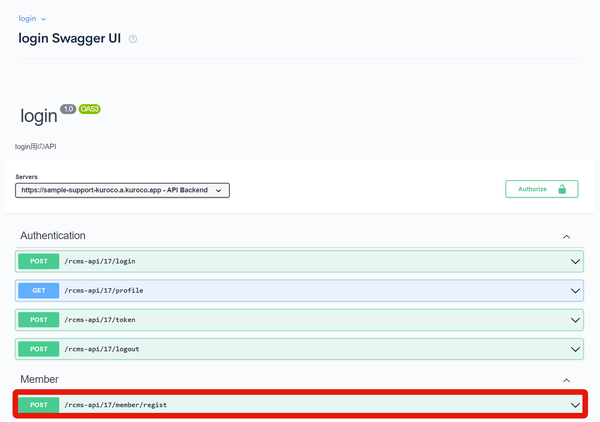
Task: Expand POST /rcms-api/17/login endpoint chevron
Action: (575, 262)
